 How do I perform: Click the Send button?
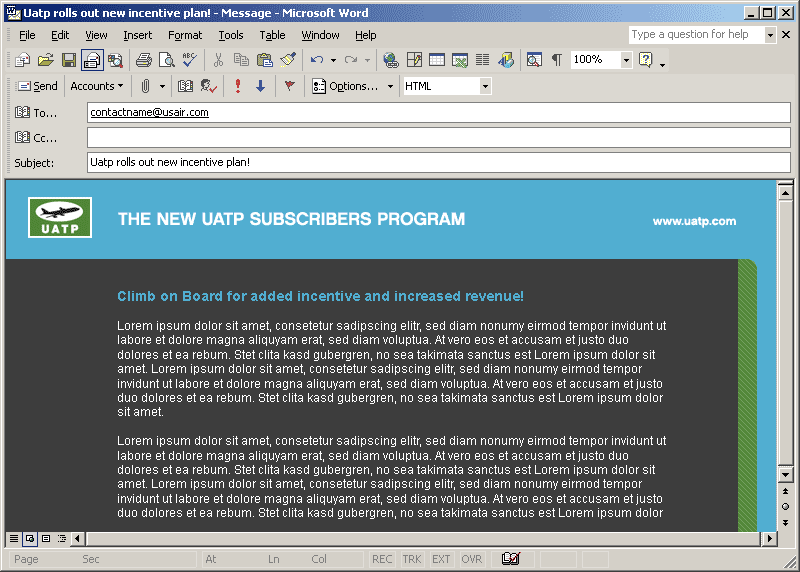click(x=37, y=86)
